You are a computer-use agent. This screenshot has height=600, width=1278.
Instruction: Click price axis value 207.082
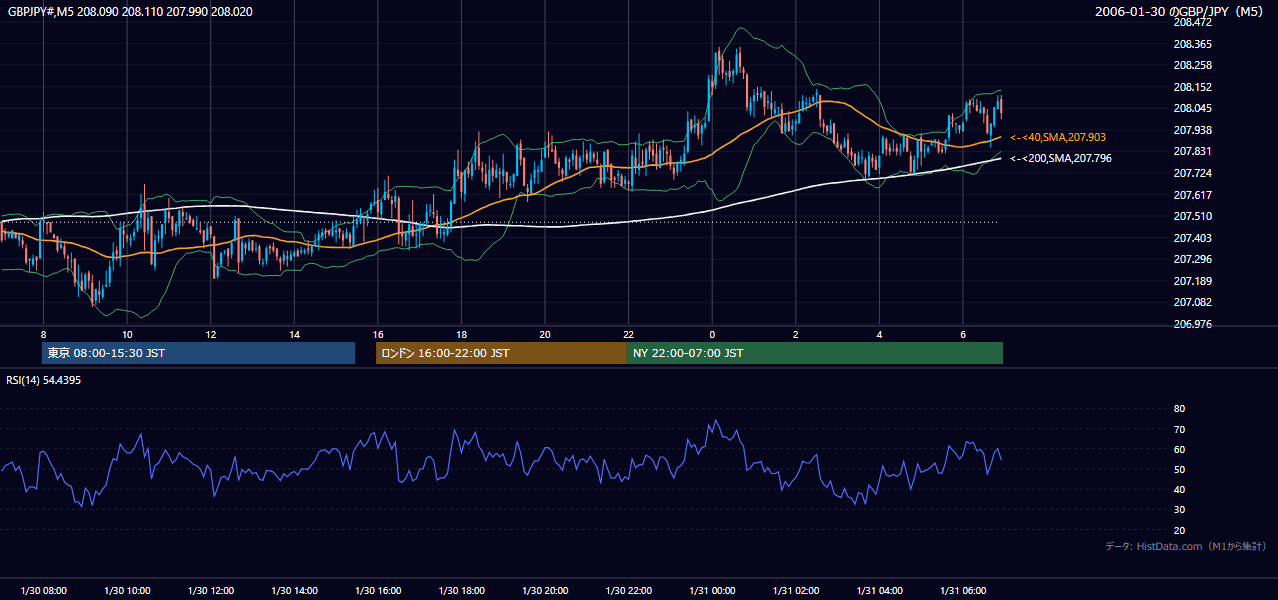[1193, 302]
